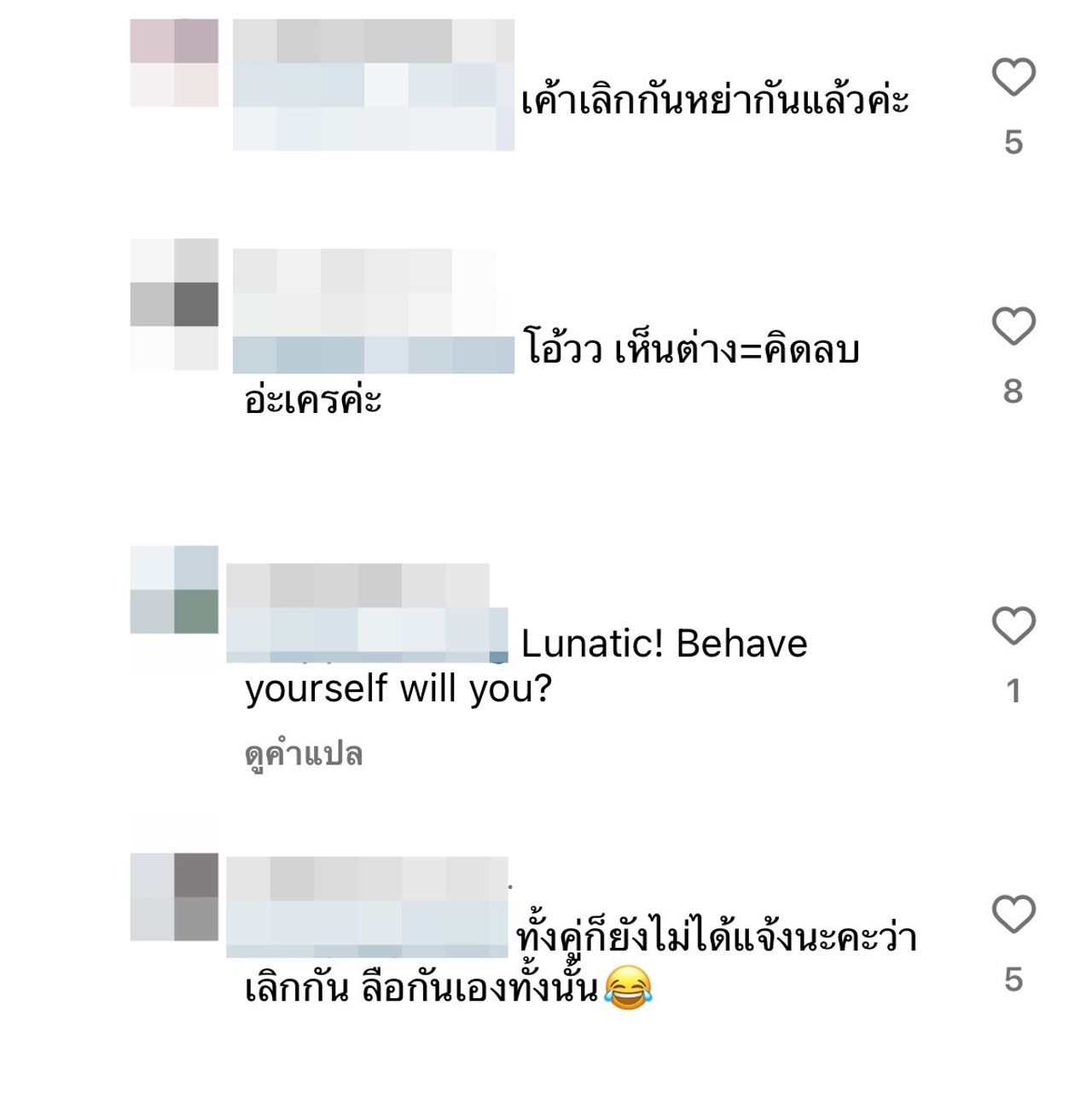The image size is (1092, 1104).
Task: Tap heart beside 'ทั้งคู่ก็ยังไม่ได้แจ้งนะคะว่า' comment
Action: 1014,915
